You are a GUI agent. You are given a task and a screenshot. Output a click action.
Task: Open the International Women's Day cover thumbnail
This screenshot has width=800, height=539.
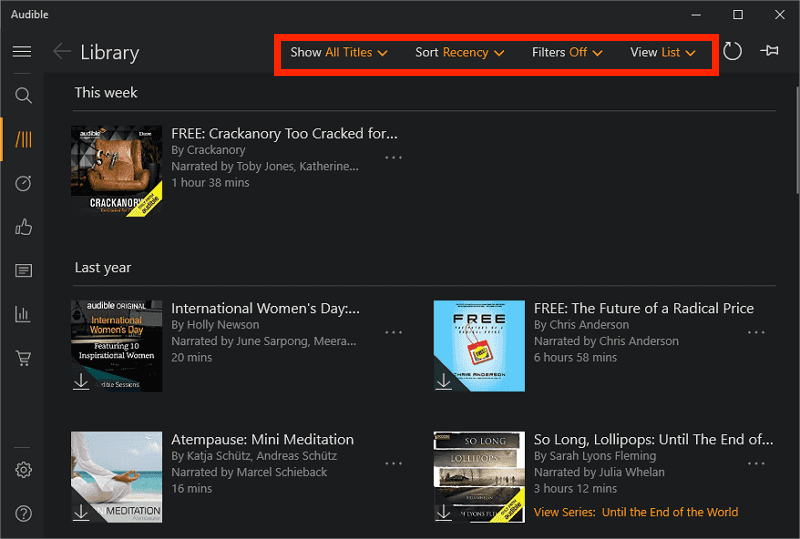(x=116, y=346)
